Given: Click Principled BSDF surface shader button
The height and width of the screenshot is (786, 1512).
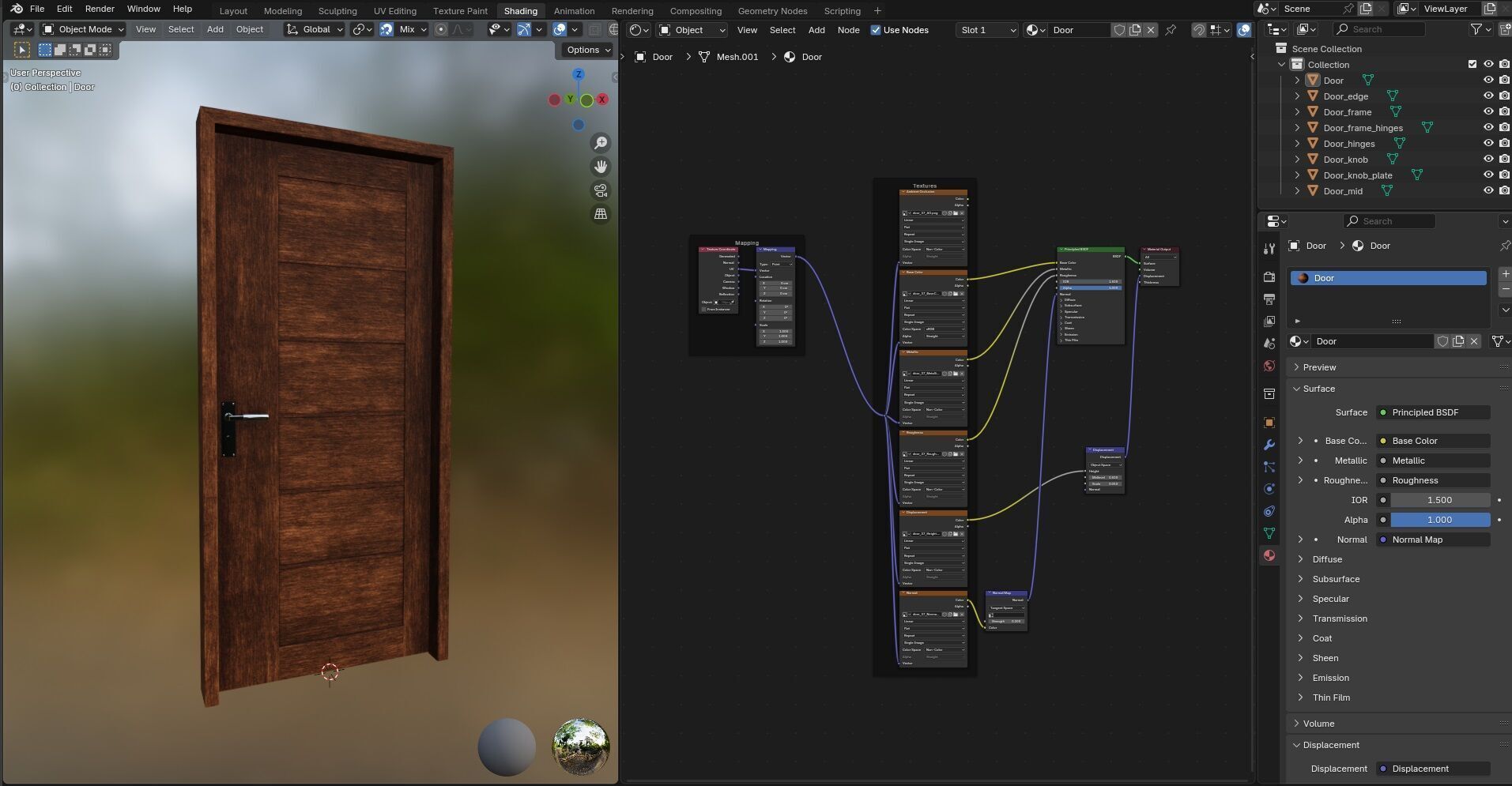Looking at the screenshot, I should click(x=1433, y=412).
